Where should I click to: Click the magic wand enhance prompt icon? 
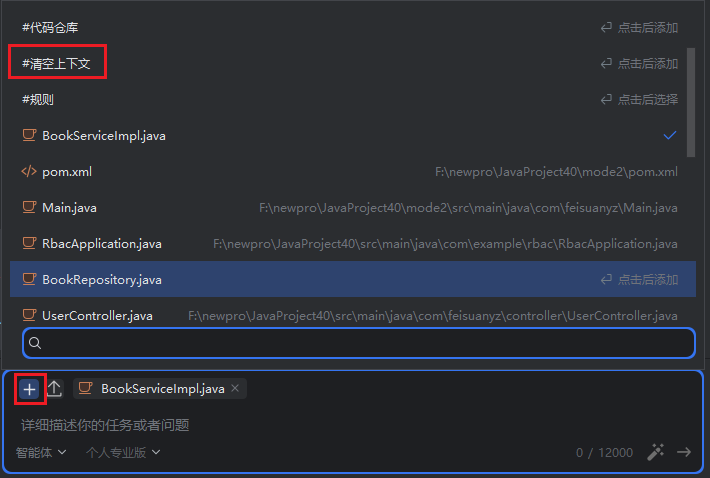point(656,452)
